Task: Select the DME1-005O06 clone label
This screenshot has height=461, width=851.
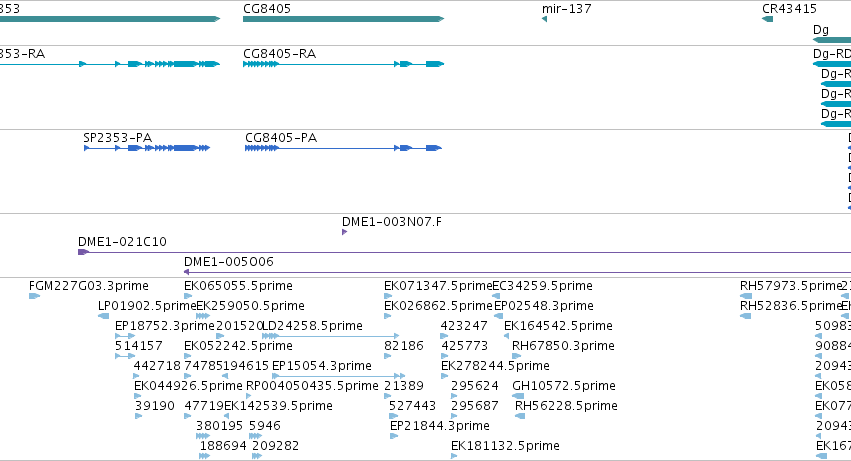Action: 228,262
